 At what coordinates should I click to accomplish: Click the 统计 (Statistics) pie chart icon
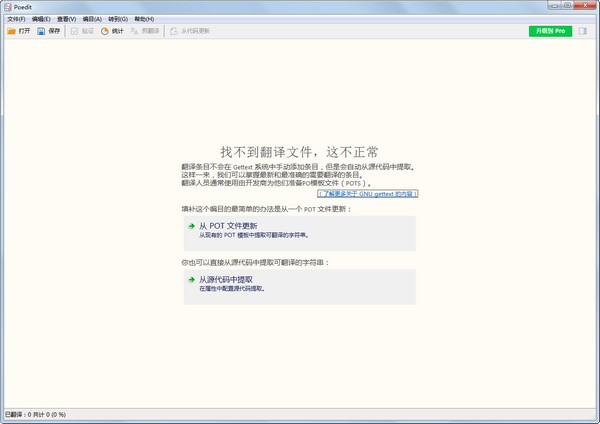point(104,31)
